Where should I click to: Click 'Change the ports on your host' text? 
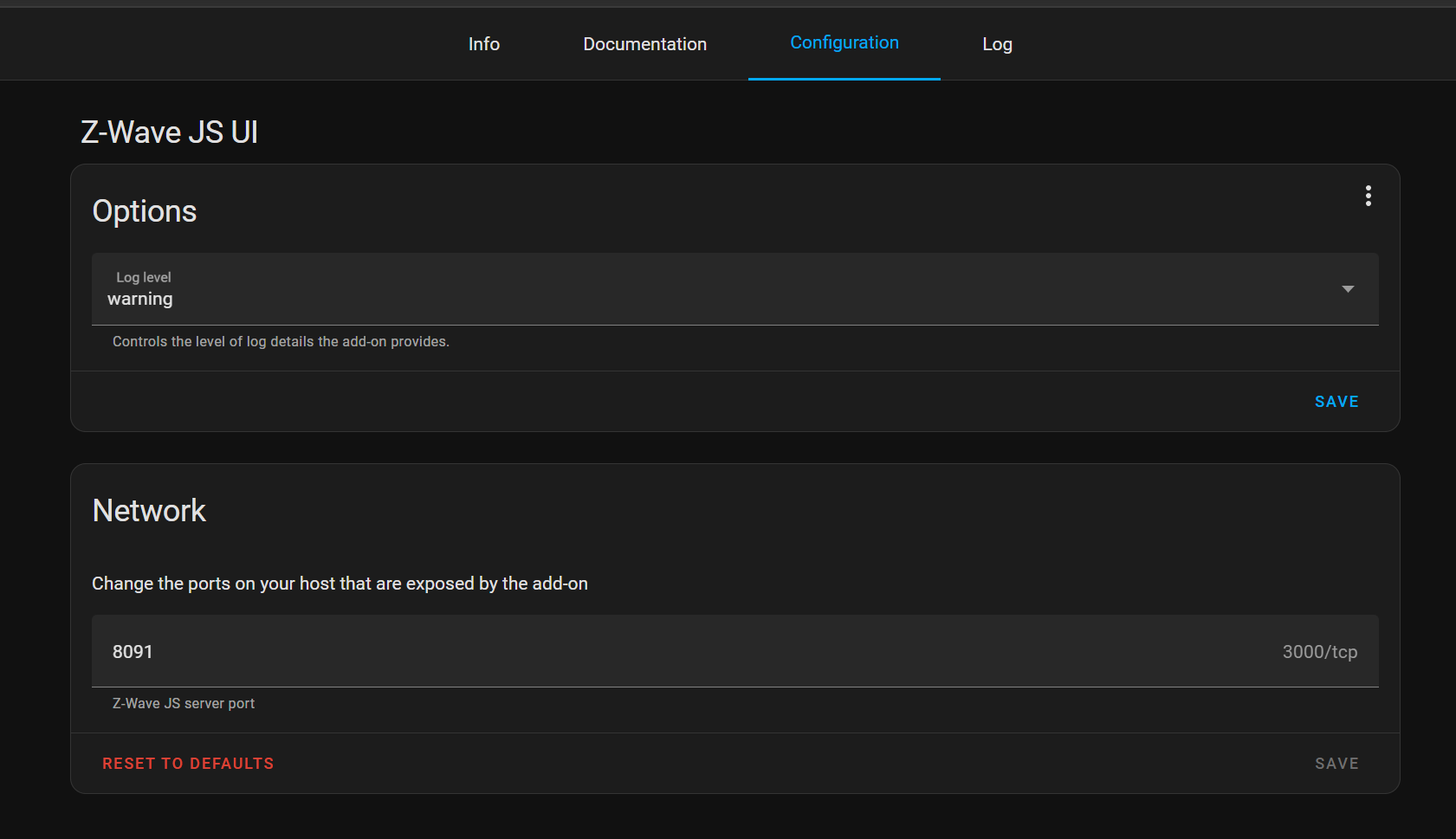point(340,584)
